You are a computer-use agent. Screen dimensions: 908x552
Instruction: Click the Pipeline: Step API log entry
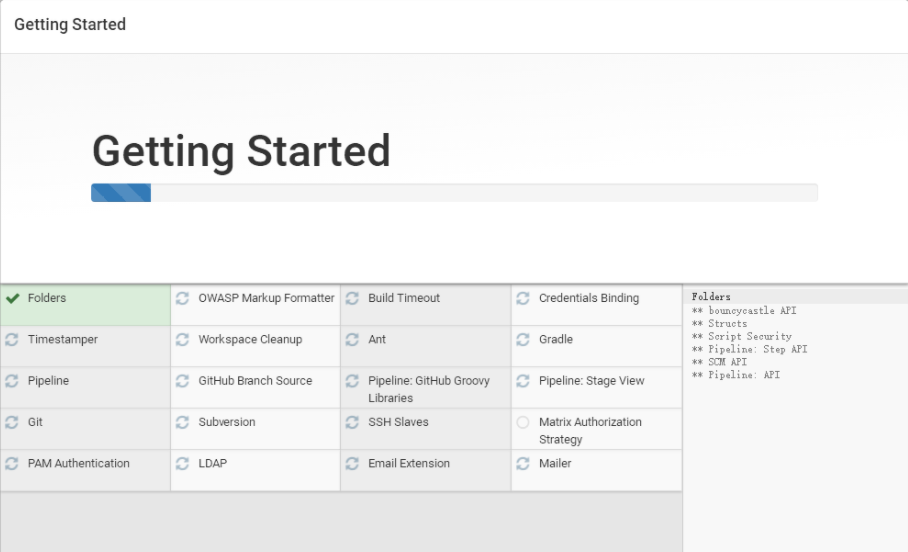(749, 349)
